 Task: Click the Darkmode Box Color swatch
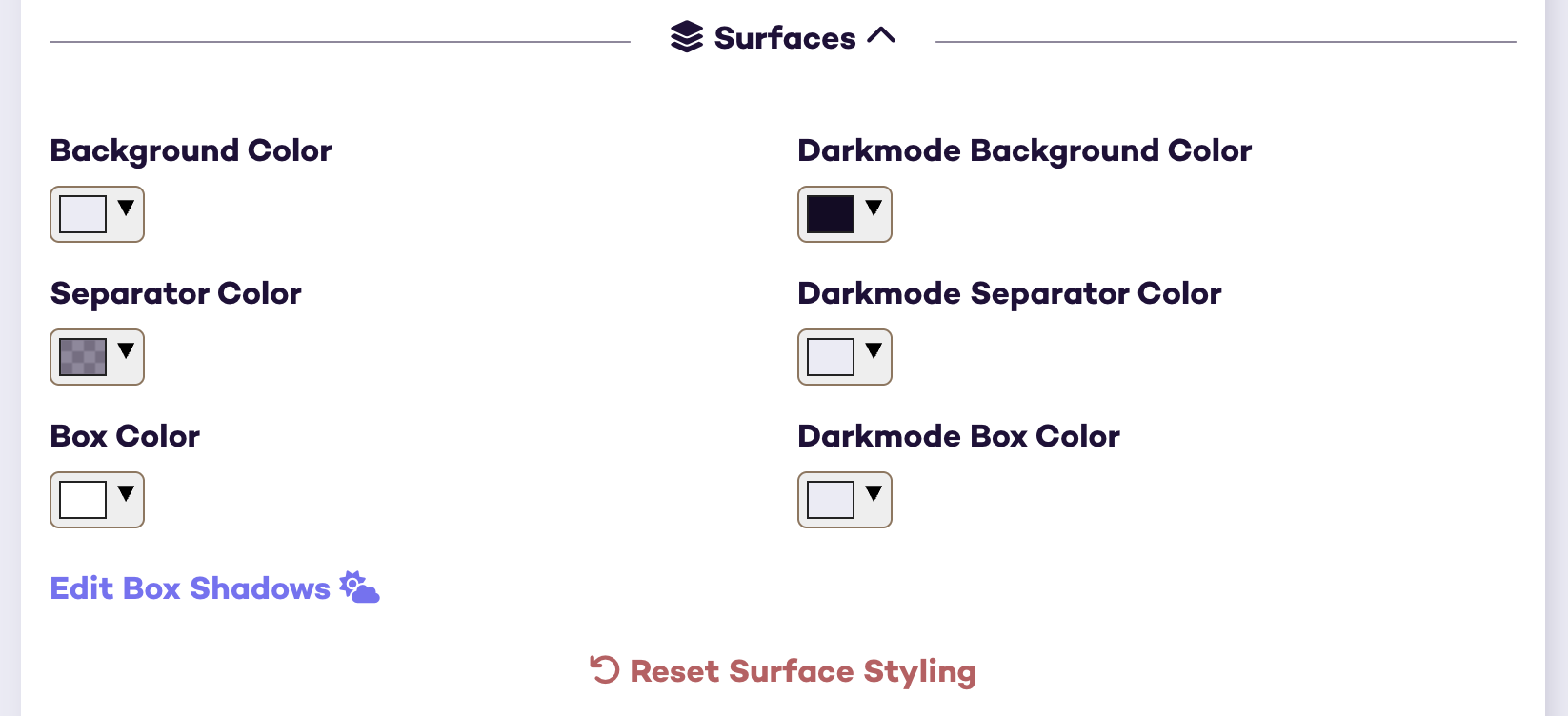point(831,500)
